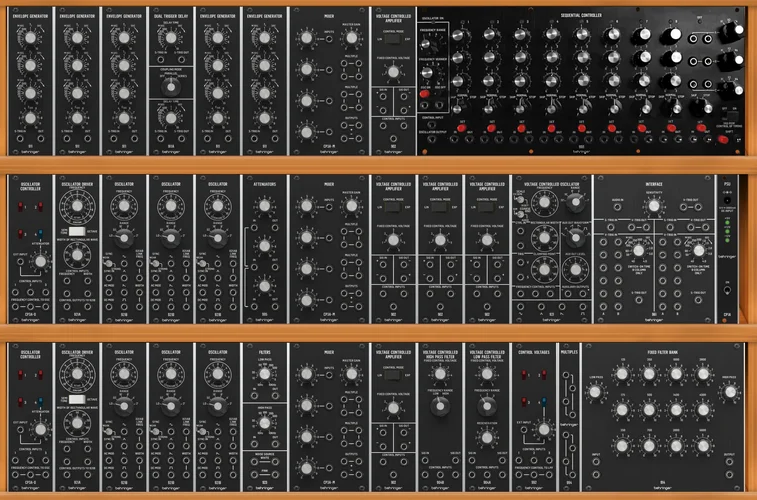Click the Control Input jack on Sequential Controller
This screenshot has width=757, height=500.
432,124
